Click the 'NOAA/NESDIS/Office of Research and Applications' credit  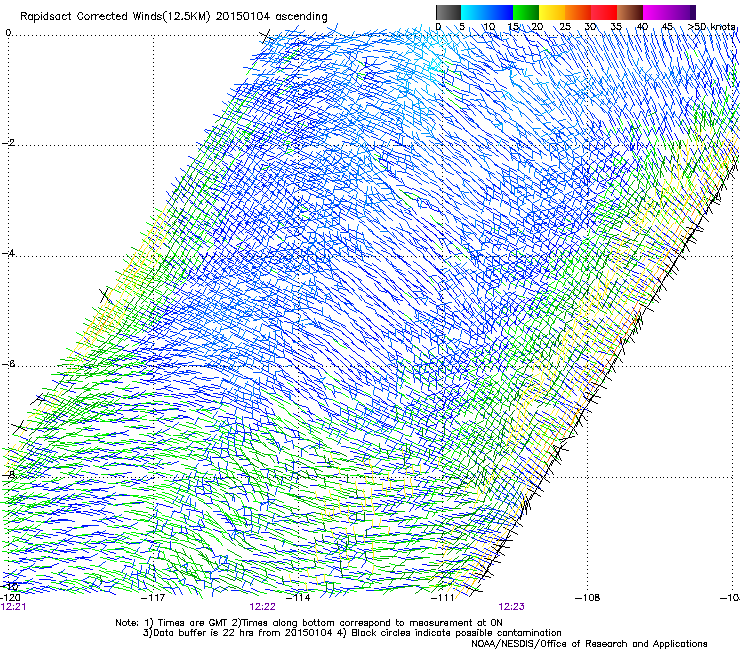coord(589,644)
